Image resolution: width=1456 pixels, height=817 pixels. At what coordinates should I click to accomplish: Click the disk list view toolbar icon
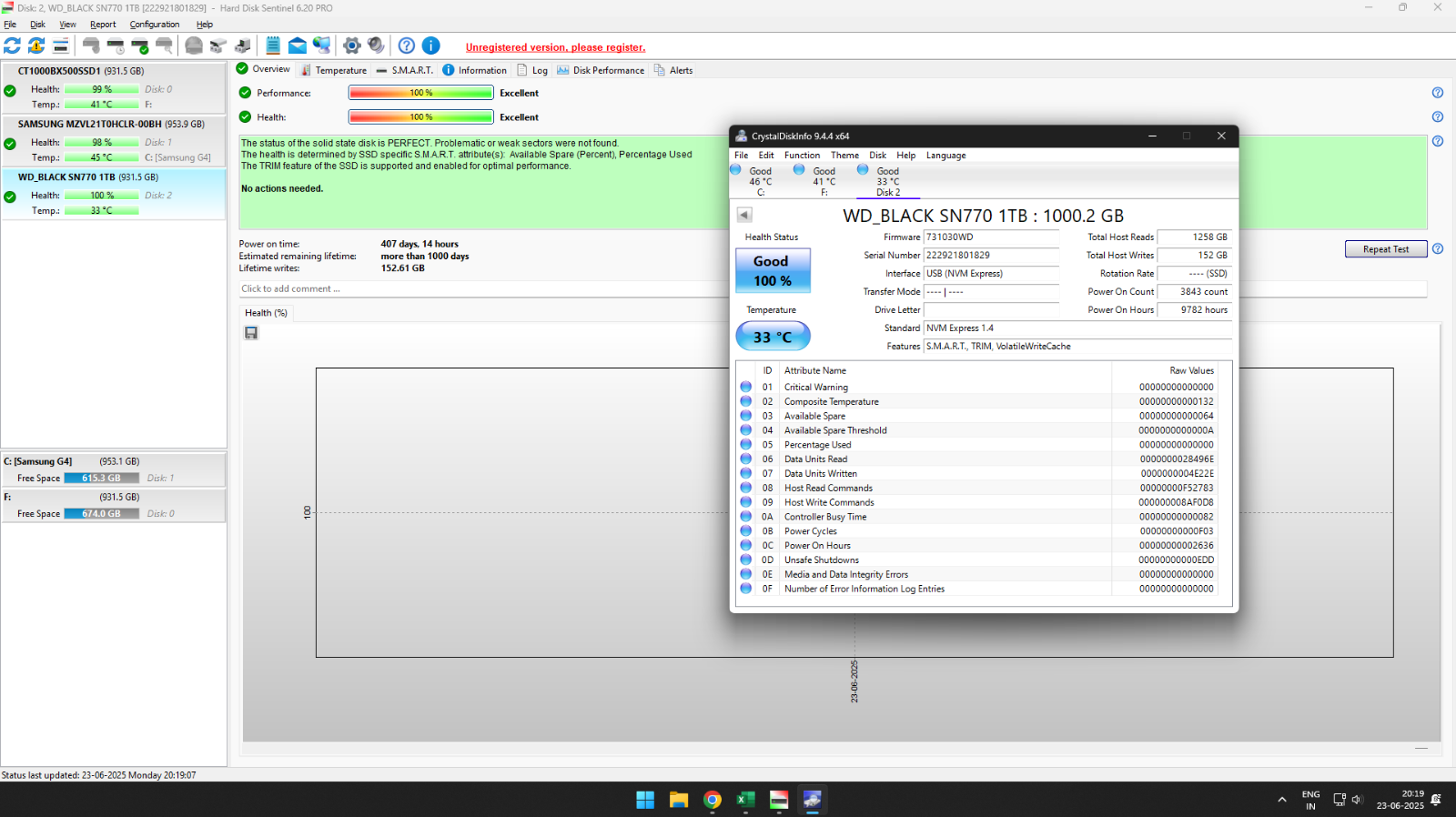click(x=61, y=45)
